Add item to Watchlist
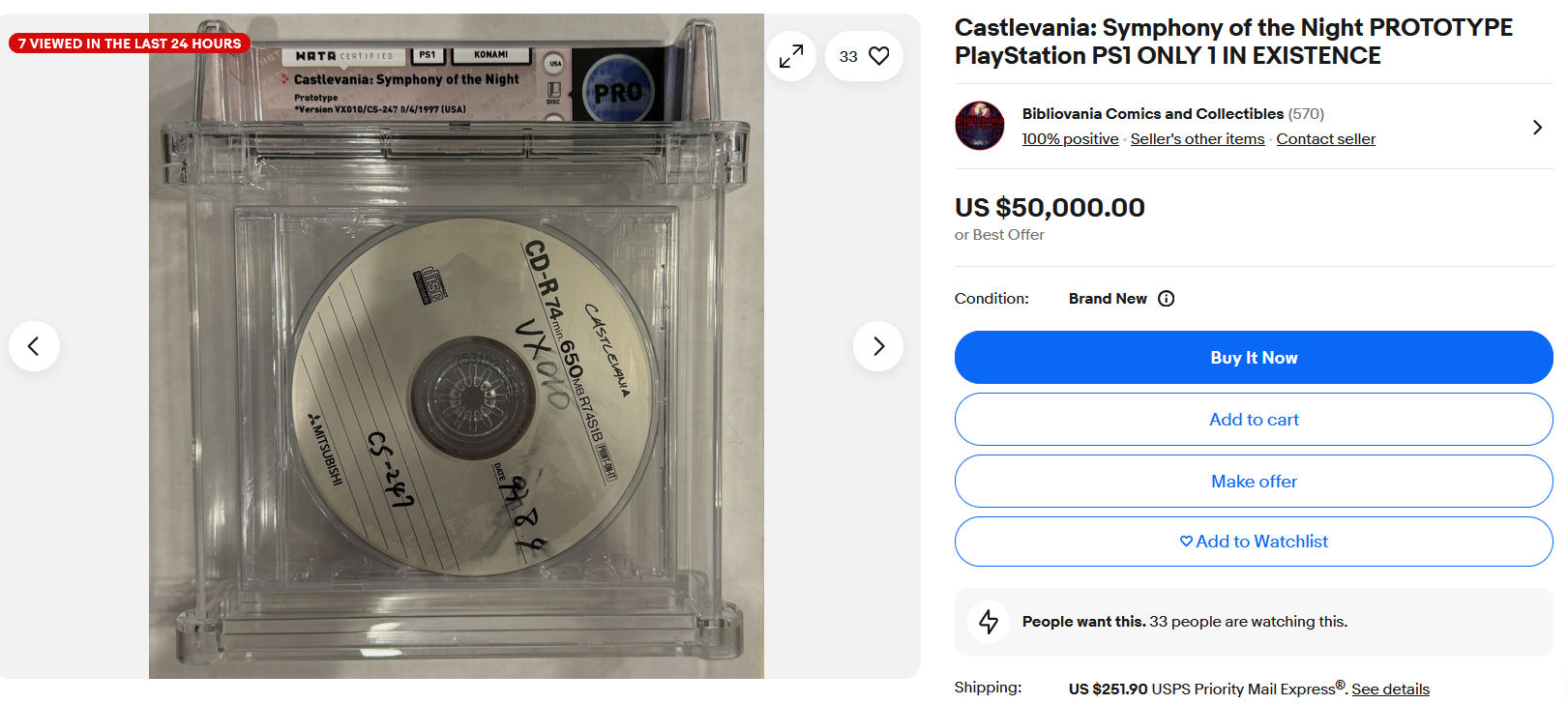Image resolution: width=1568 pixels, height=704 pixels. (x=1254, y=542)
